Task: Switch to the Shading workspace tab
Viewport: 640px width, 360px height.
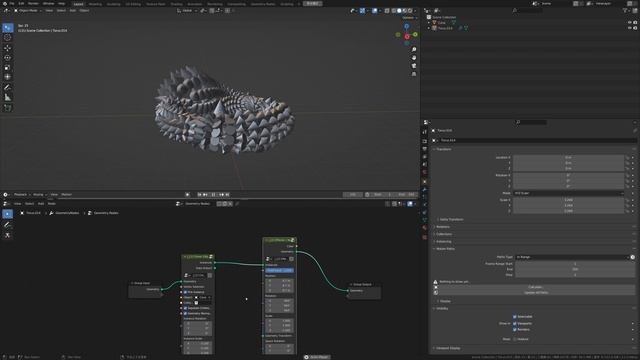Action: point(176,4)
